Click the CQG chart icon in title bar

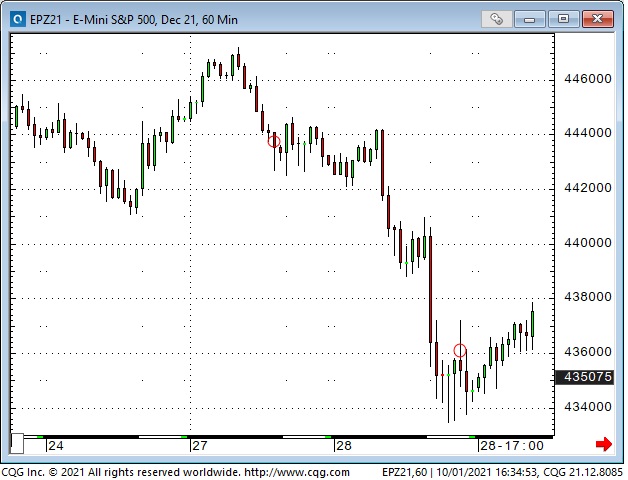coord(18,19)
